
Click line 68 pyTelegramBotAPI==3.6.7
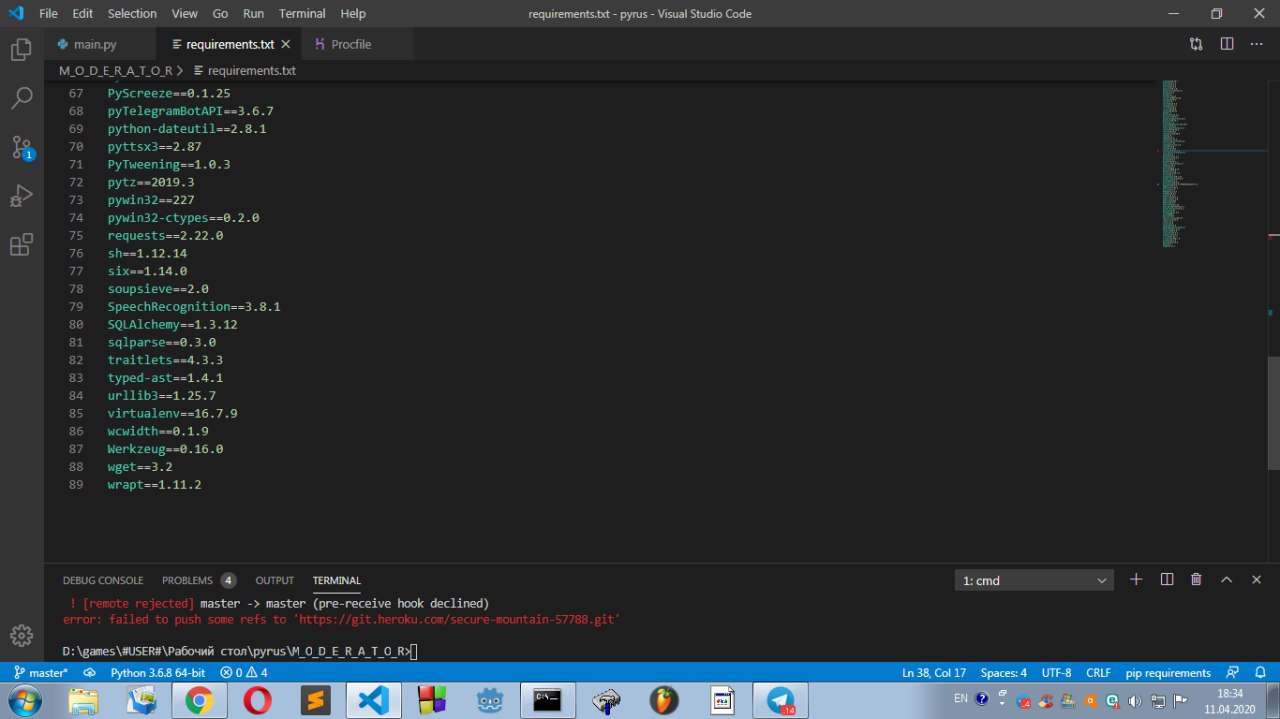tap(190, 111)
